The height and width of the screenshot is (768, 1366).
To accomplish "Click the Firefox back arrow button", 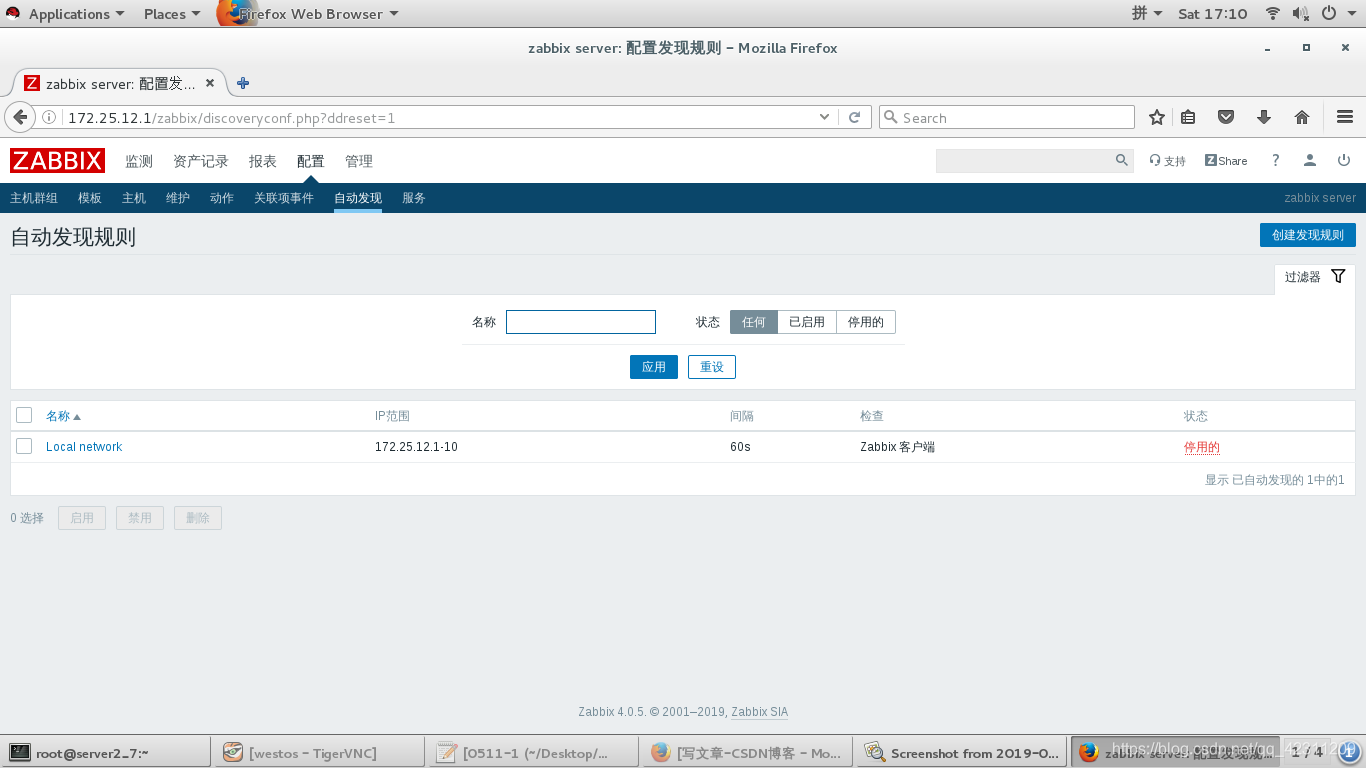I will coord(20,117).
